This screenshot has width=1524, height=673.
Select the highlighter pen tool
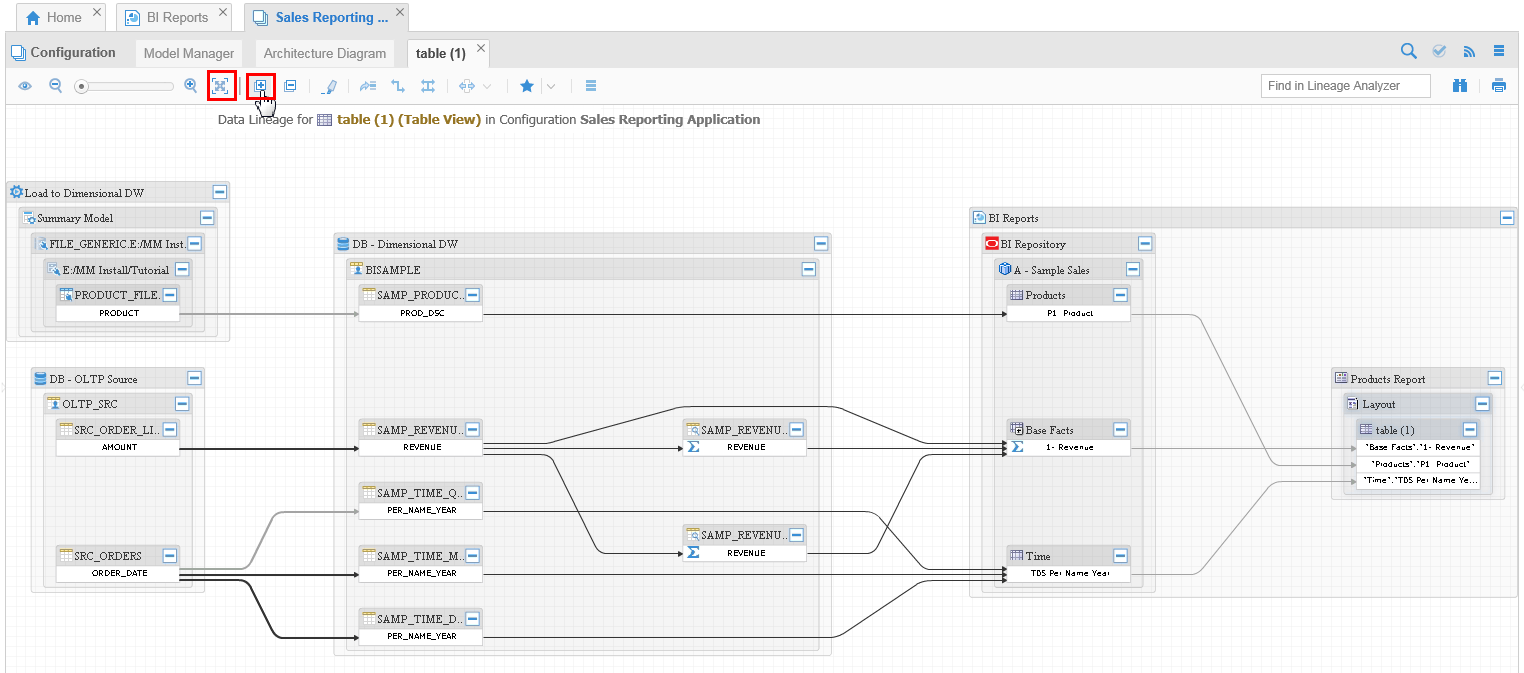[x=330, y=86]
